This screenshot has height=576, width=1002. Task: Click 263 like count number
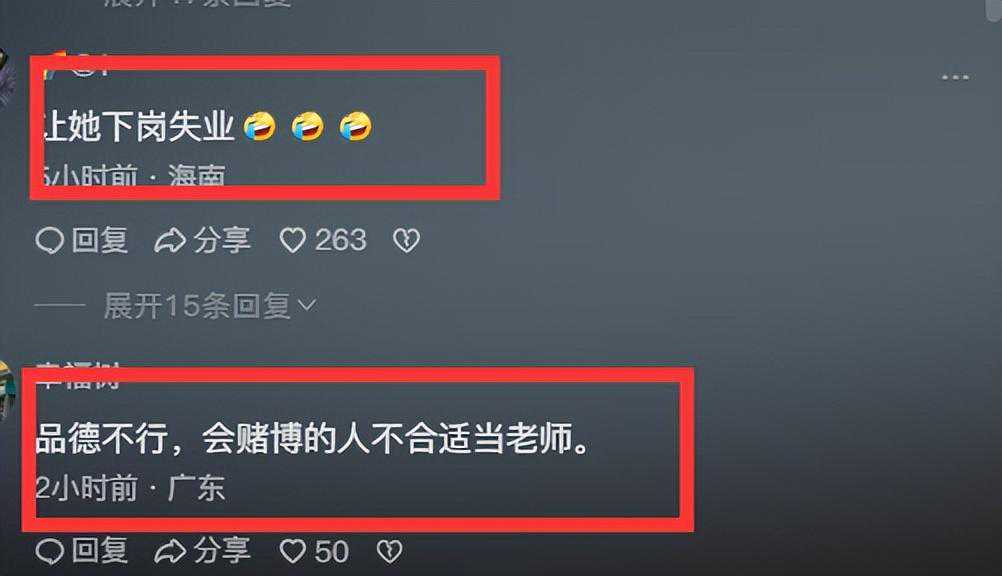(341, 240)
